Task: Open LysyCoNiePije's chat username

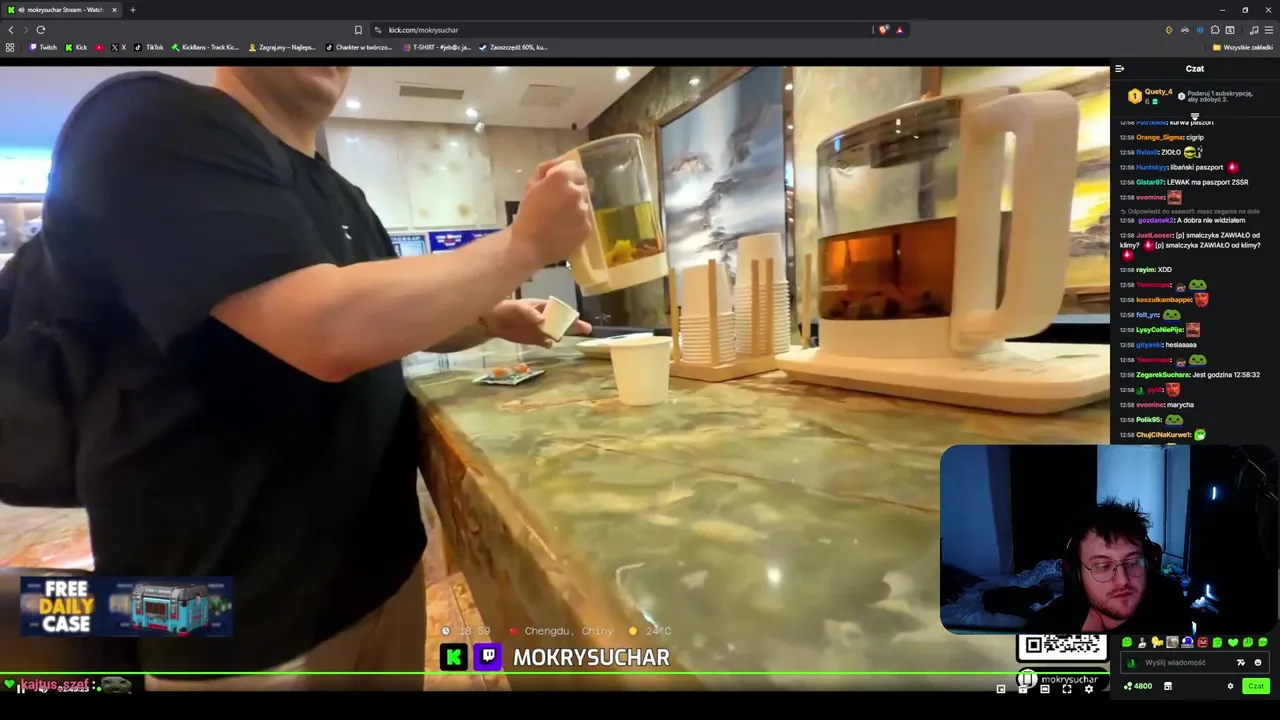Action: (x=1160, y=330)
